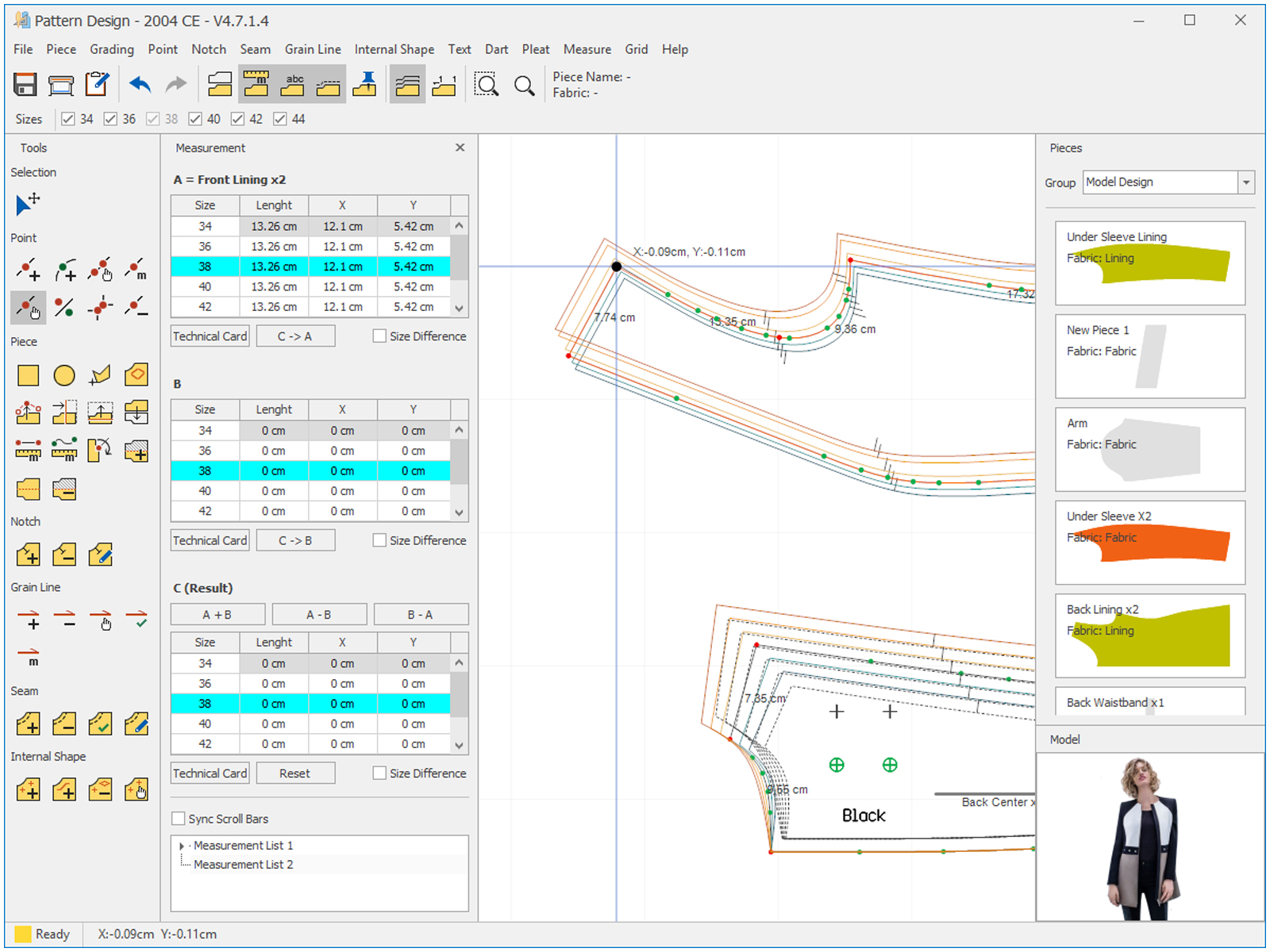
Task: Click the zoom magnifier toolbar icon
Action: pos(524,85)
